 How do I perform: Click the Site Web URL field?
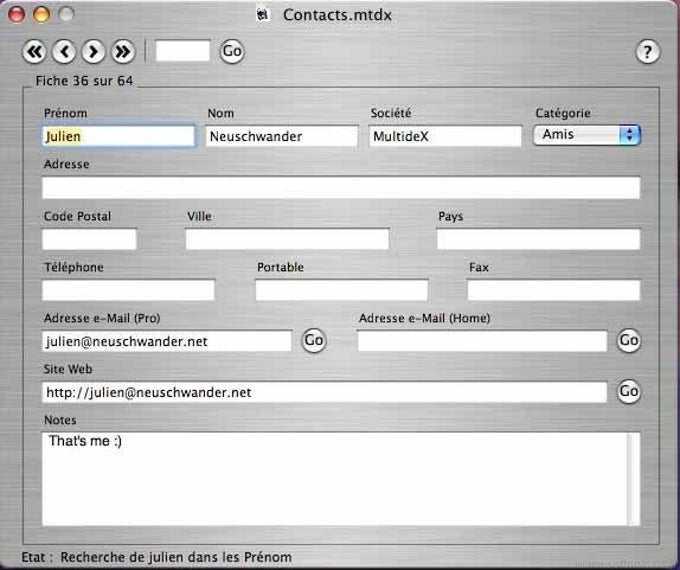(324, 392)
